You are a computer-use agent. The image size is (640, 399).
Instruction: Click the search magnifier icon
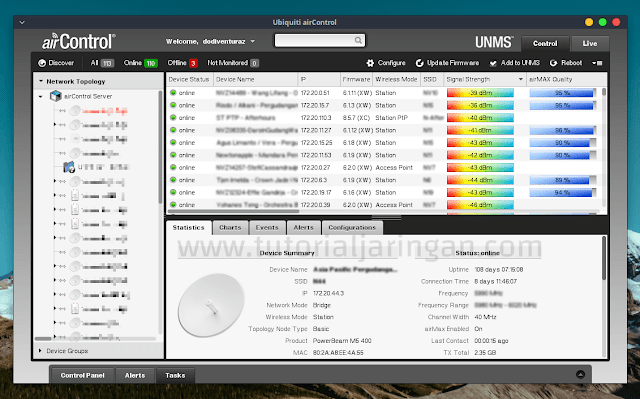(x=358, y=40)
